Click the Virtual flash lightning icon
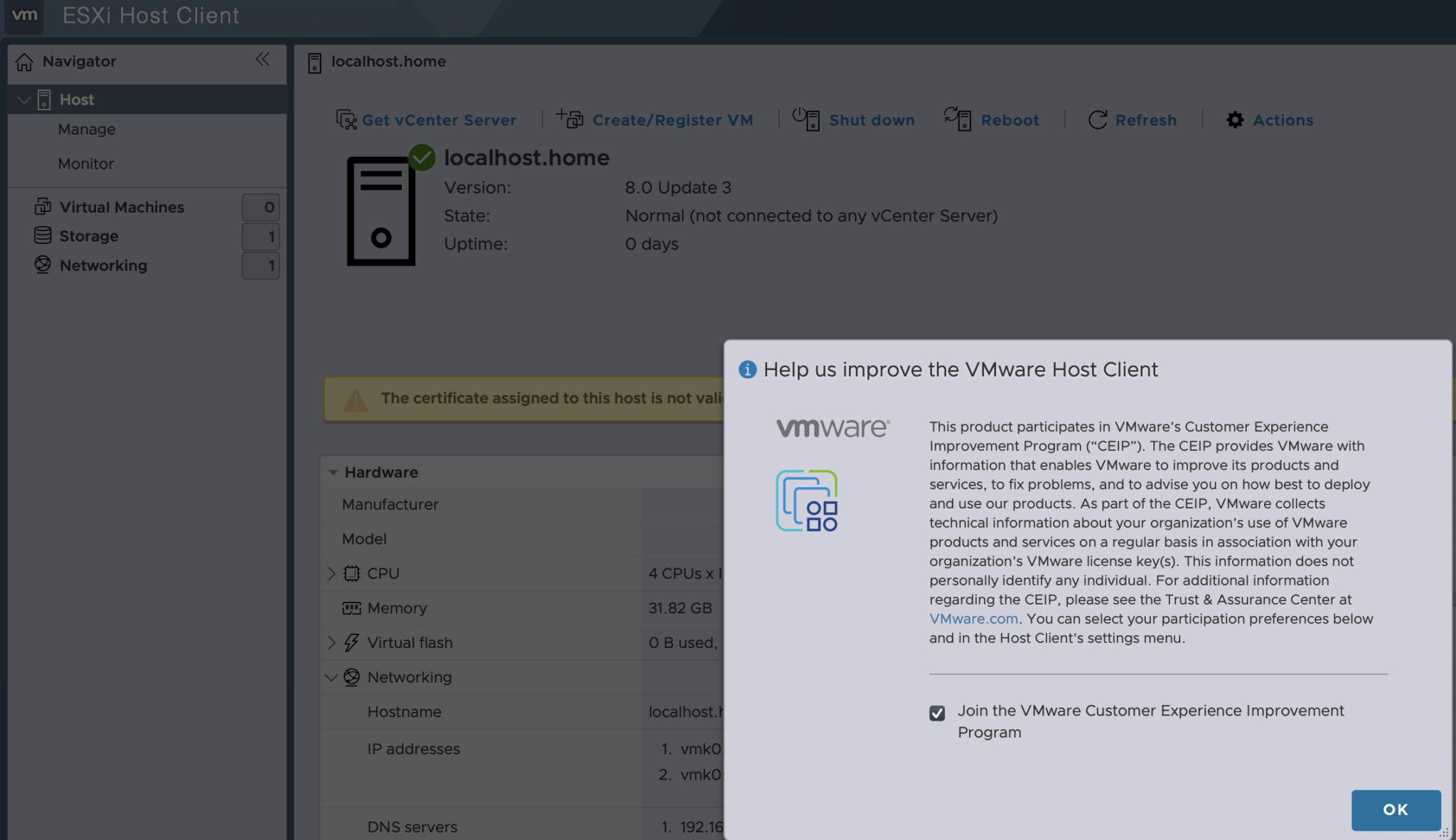The image size is (1456, 840). tap(351, 642)
